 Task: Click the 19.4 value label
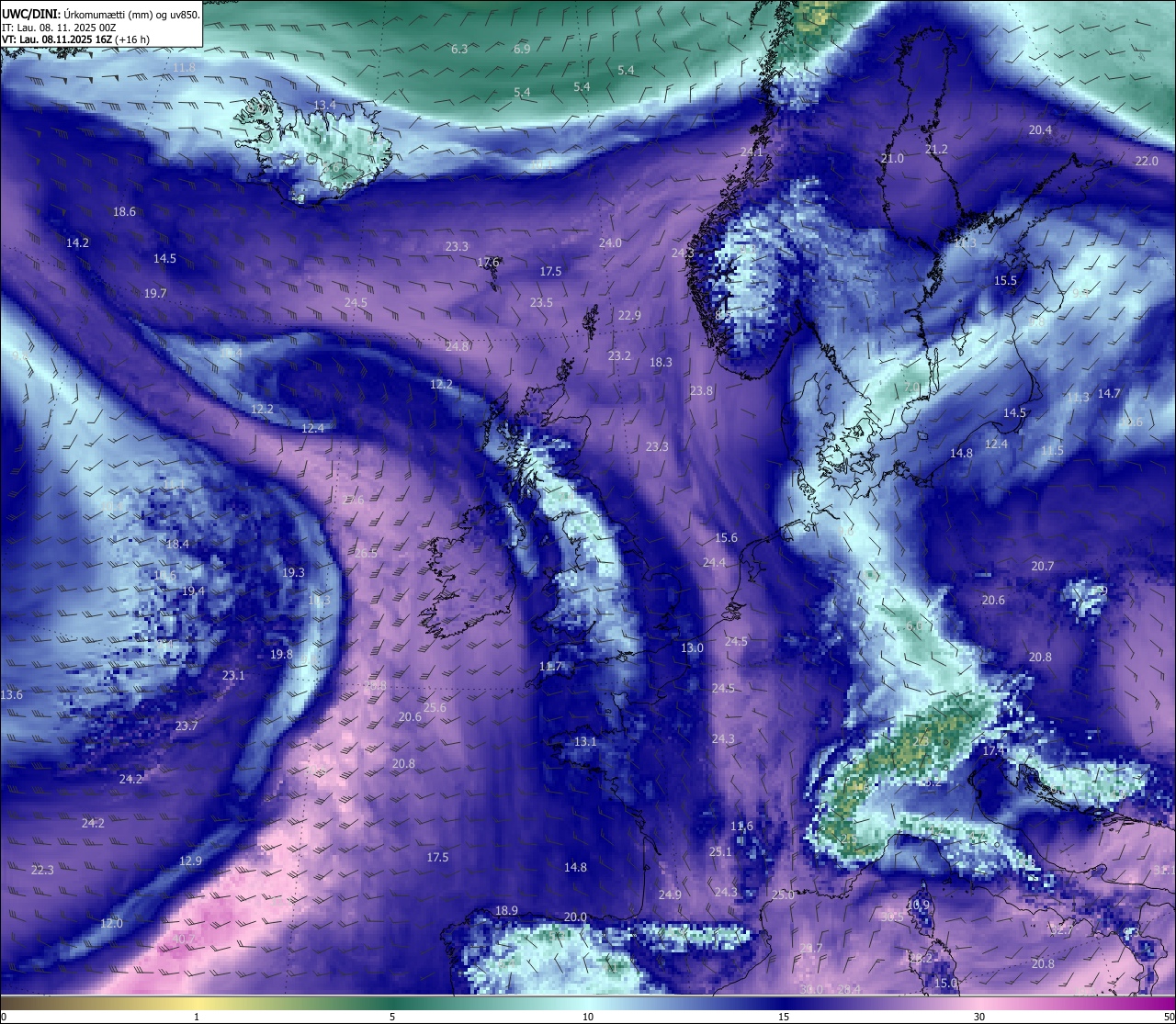coord(193,591)
